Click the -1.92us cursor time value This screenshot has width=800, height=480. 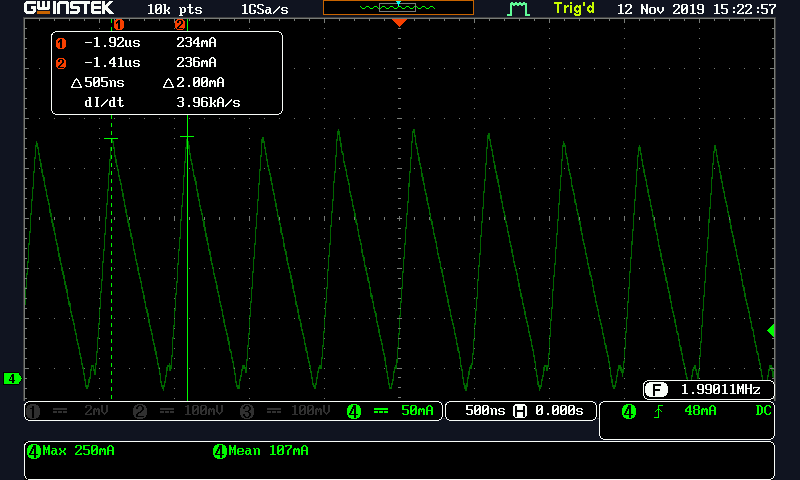click(112, 42)
